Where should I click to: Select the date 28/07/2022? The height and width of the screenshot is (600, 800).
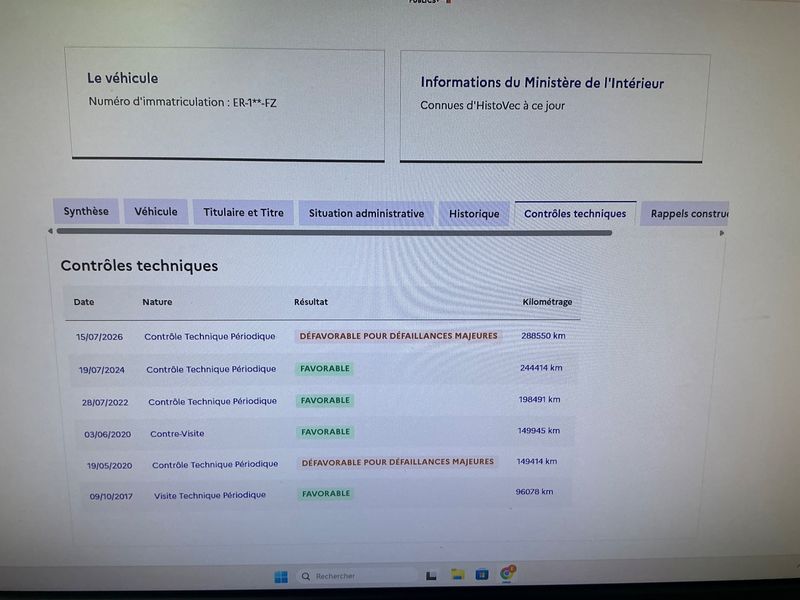105,403
